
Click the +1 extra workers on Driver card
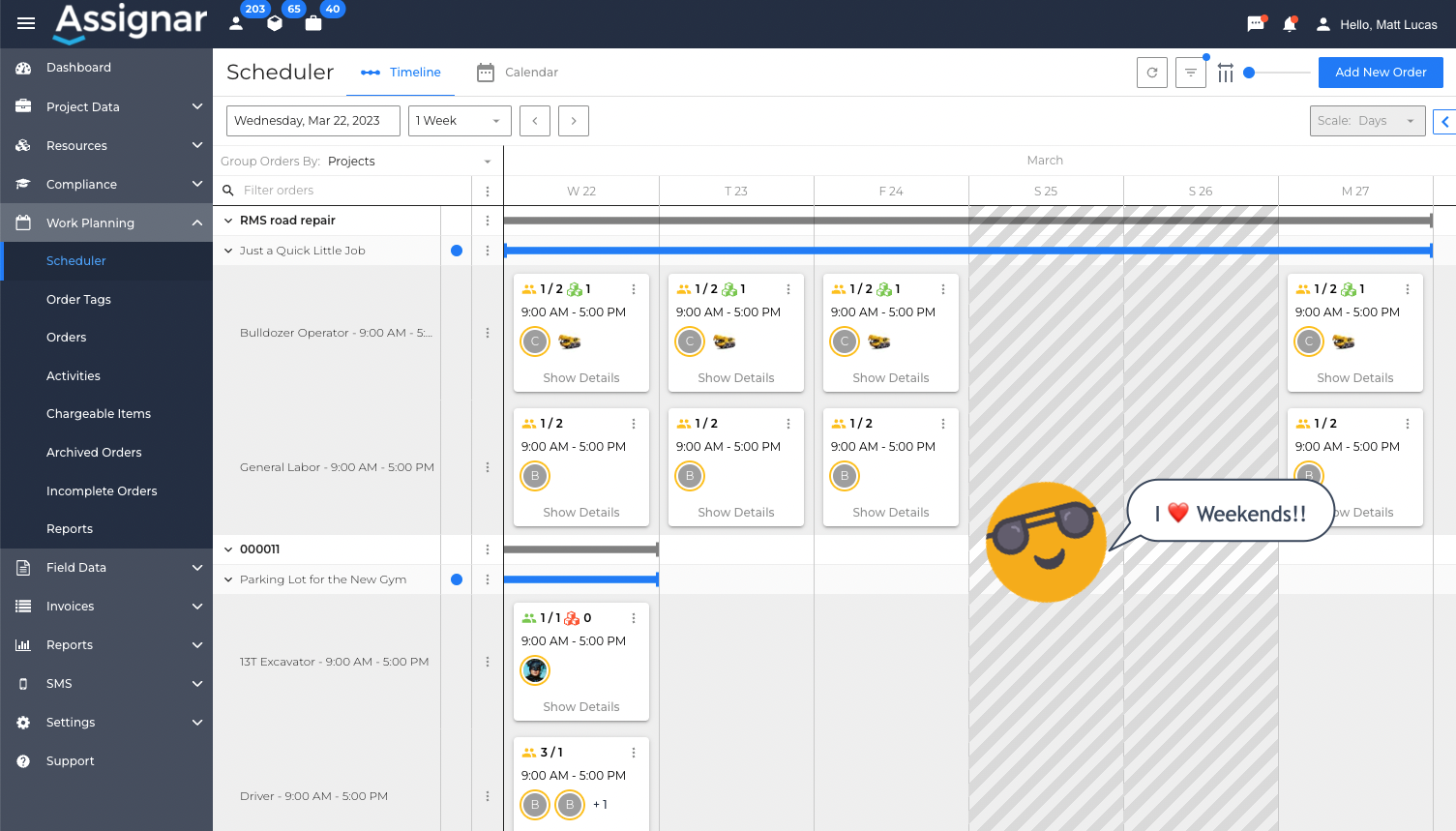(x=601, y=805)
